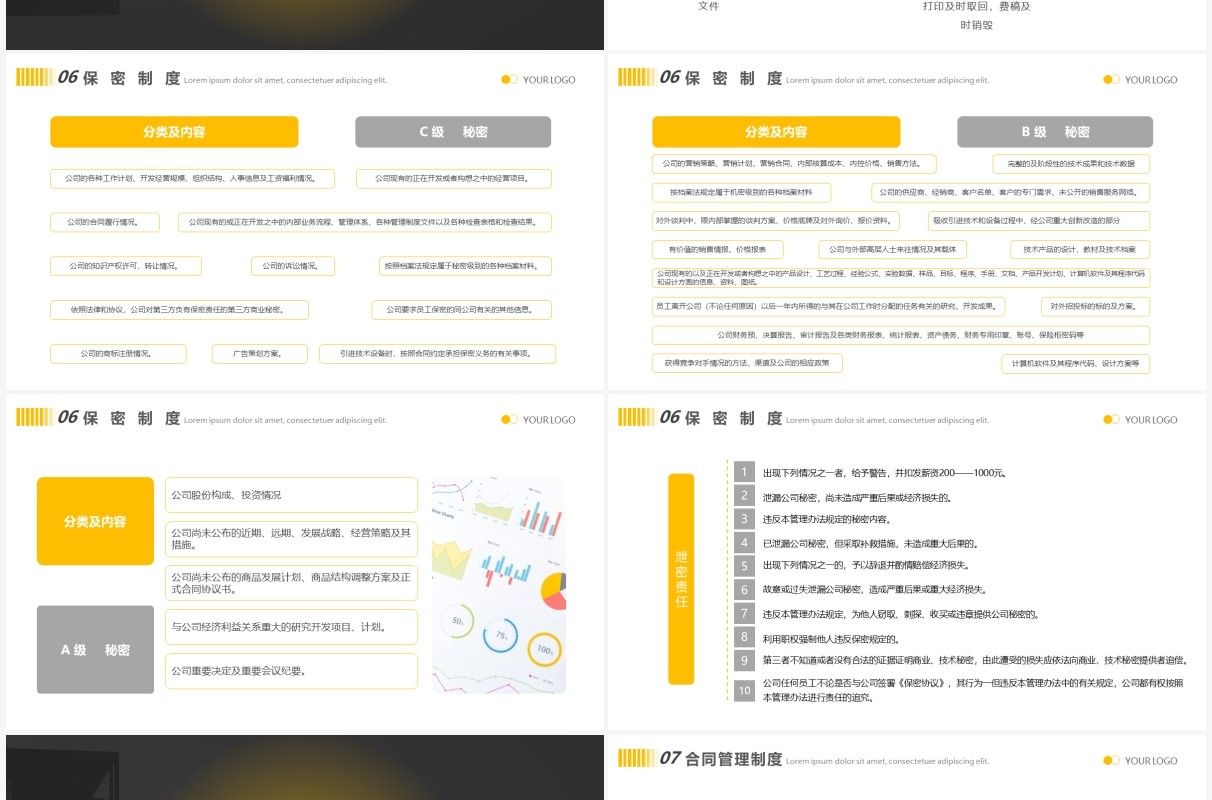This screenshot has width=1212, height=800.
Task: Select '公司重要决定及重要会议纪要。' text box
Action: point(291,671)
